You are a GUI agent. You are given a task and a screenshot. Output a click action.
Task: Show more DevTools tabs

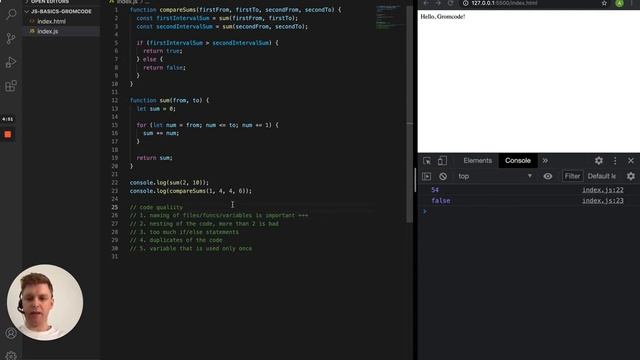pyautogui.click(x=545, y=161)
